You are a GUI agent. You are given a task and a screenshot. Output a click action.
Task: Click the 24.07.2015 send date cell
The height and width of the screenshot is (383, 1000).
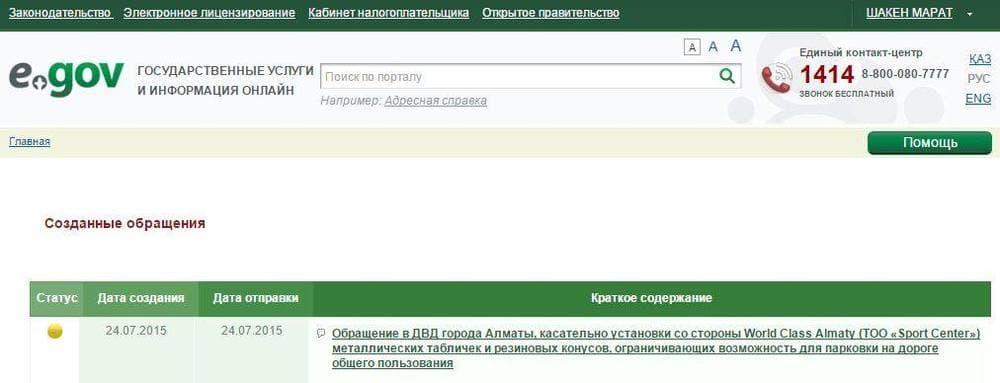coord(252,331)
